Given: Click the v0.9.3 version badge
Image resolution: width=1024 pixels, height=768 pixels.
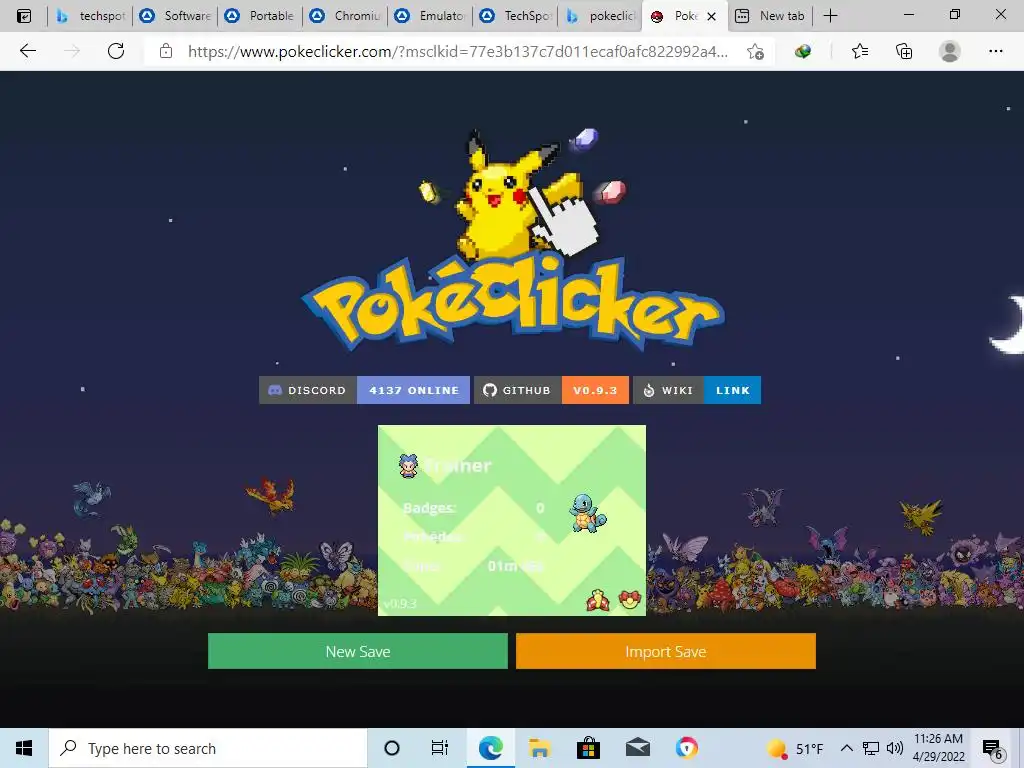Looking at the screenshot, I should (595, 390).
